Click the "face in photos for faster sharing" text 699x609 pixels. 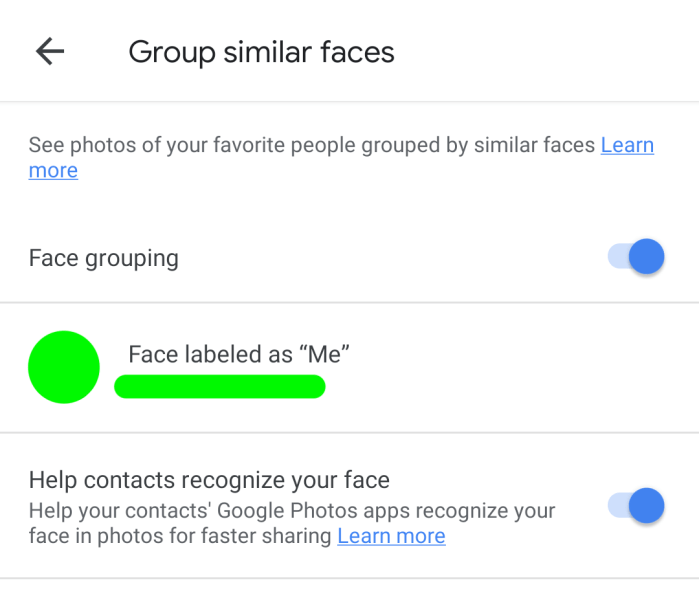pyautogui.click(x=181, y=537)
